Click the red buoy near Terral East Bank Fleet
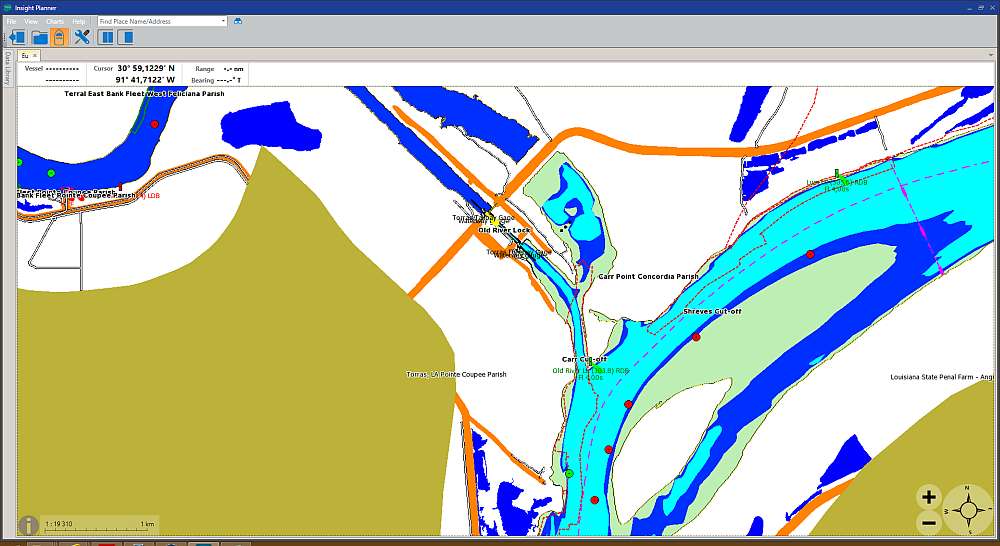This screenshot has width=1000, height=546. click(154, 124)
